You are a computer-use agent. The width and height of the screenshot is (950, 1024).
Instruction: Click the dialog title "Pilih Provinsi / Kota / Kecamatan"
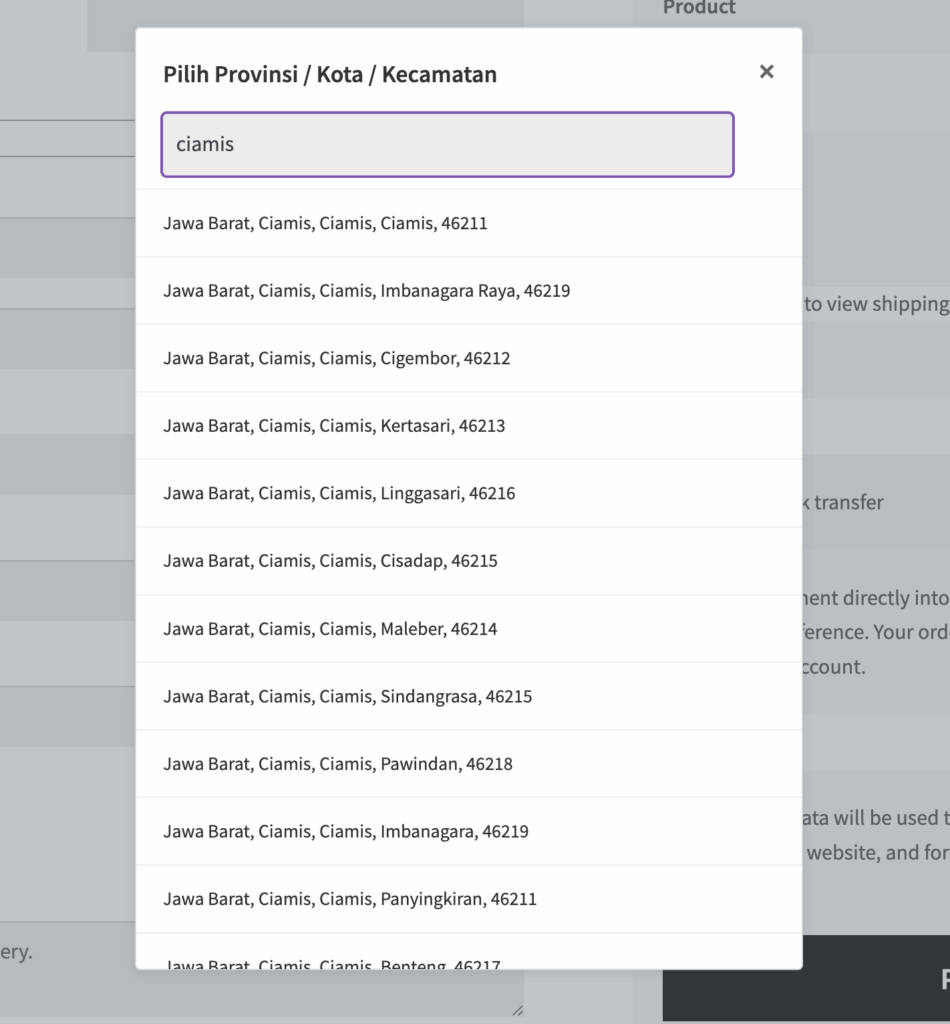pyautogui.click(x=330, y=74)
